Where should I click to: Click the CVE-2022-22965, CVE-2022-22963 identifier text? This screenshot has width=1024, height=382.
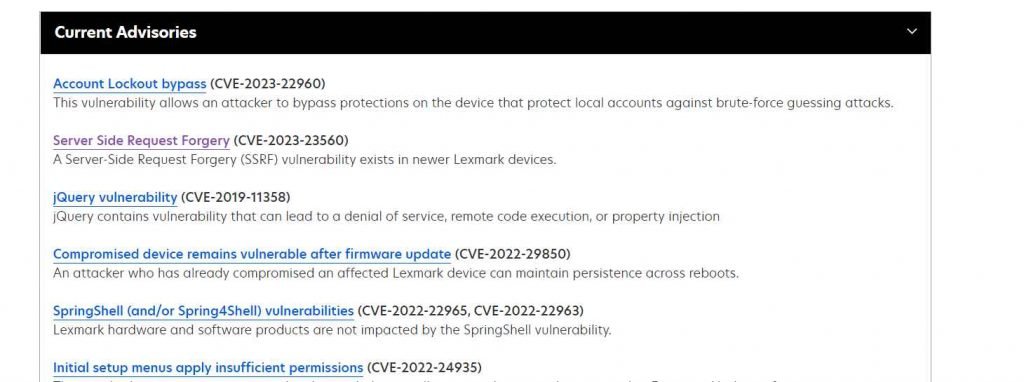coord(470,310)
